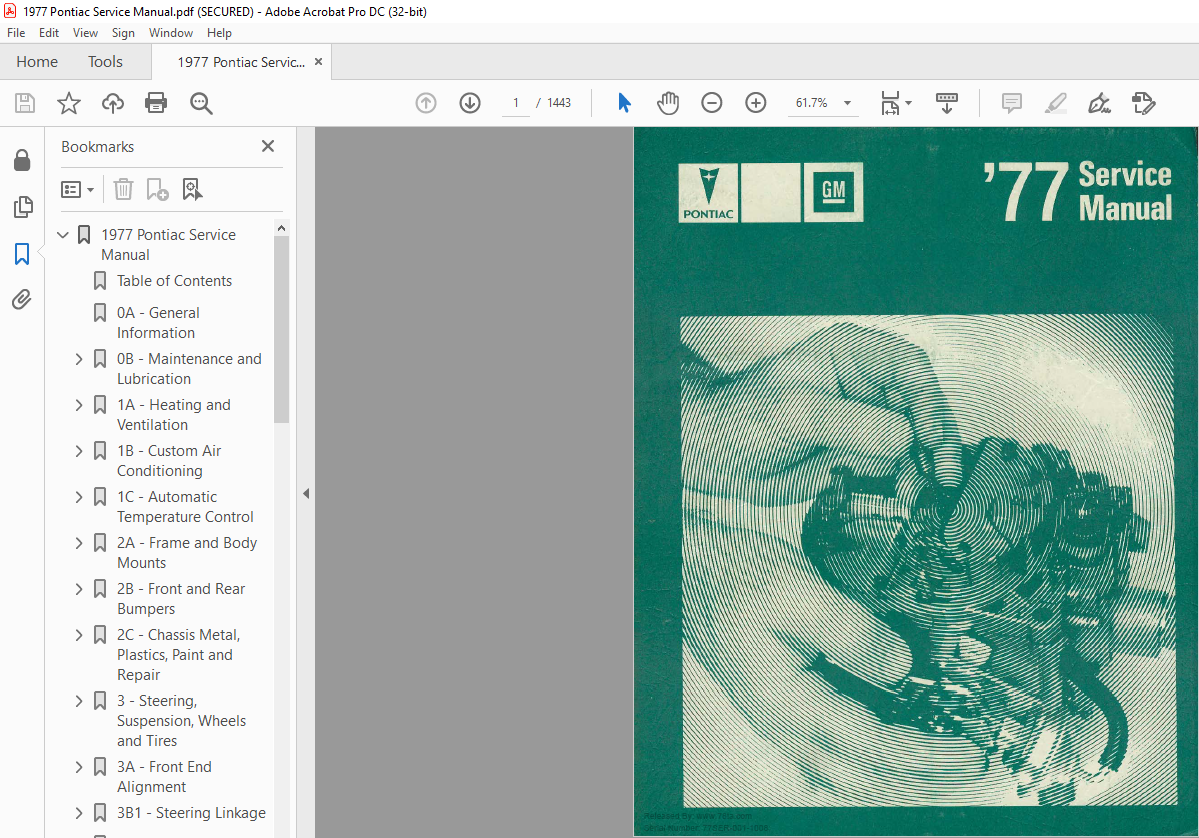The image size is (1199, 838).
Task: Open the bookmarks options dropdown menu
Action: (x=77, y=189)
